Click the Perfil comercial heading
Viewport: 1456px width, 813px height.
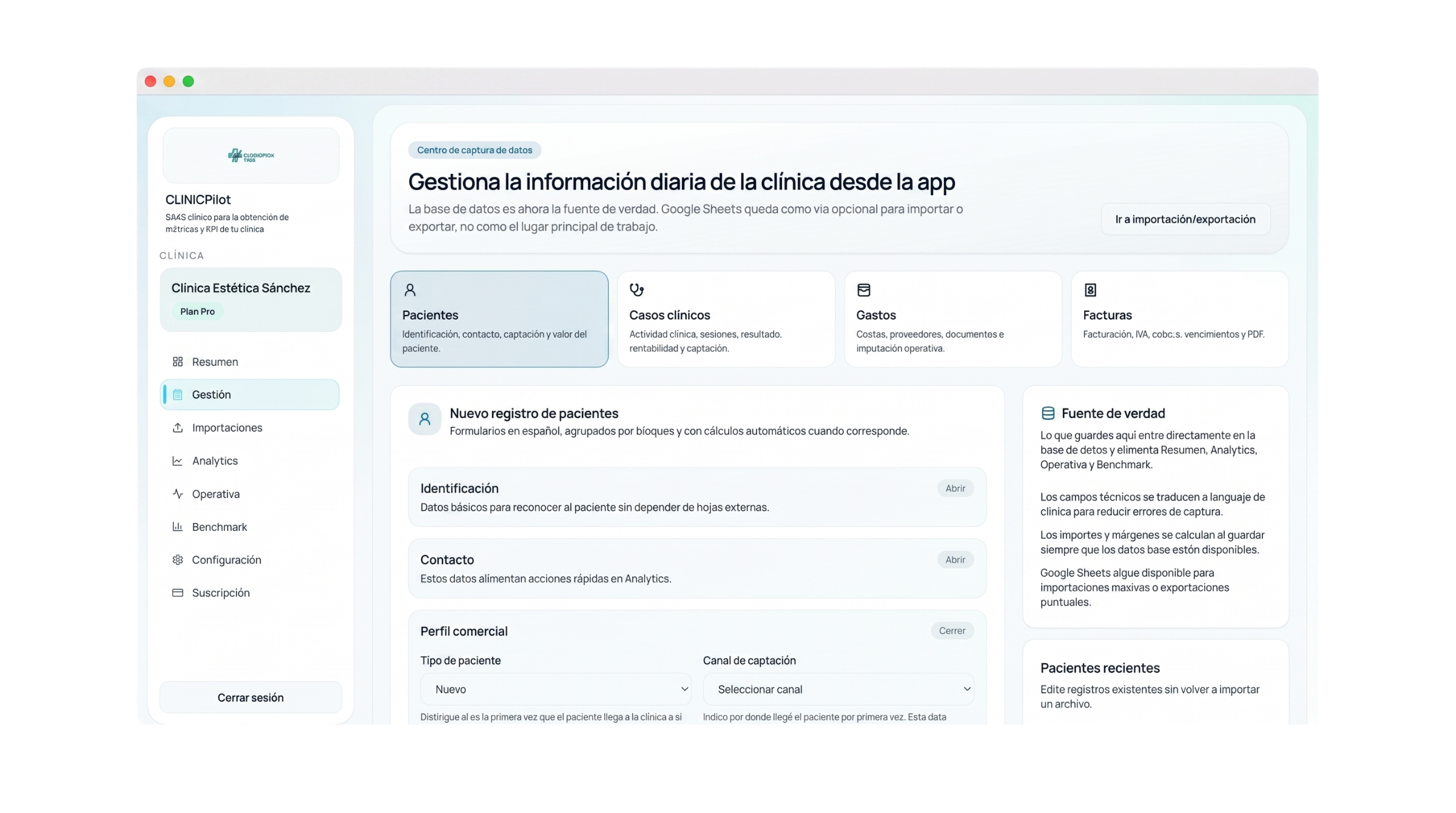tap(464, 632)
